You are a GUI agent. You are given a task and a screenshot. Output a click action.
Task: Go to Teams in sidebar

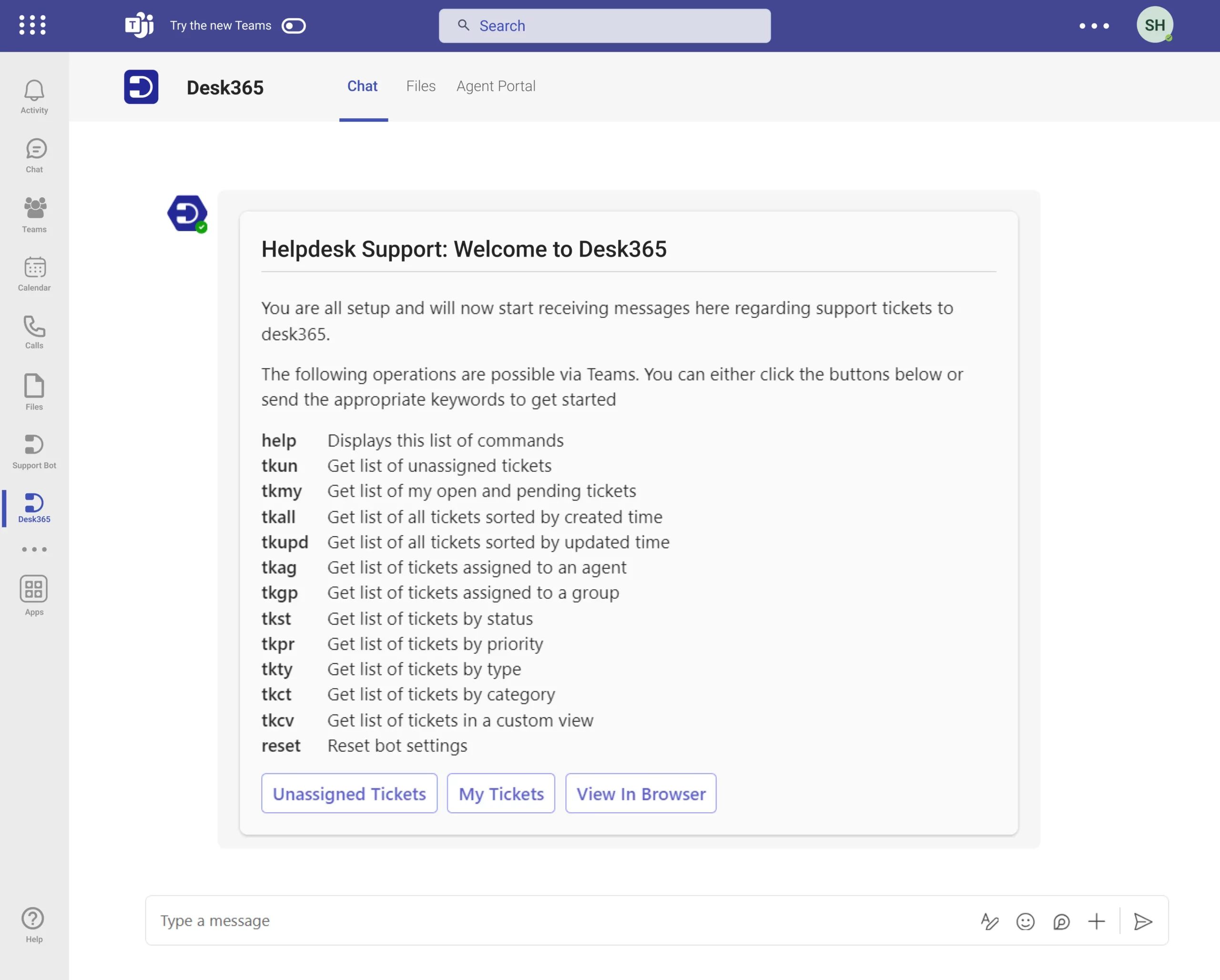point(34,214)
